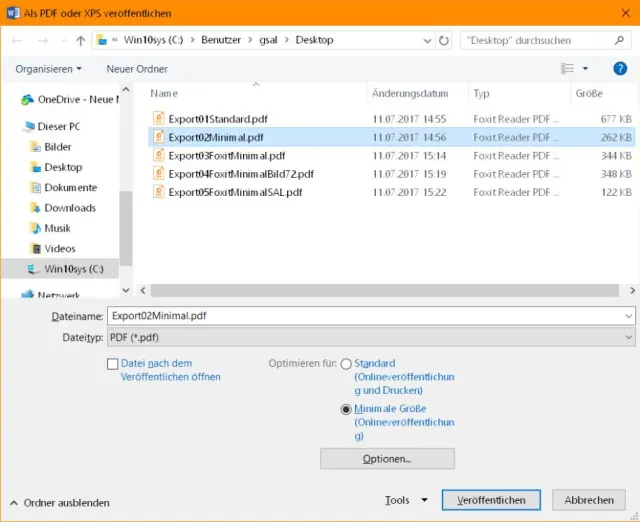The image size is (640, 522).
Task: Select the Minimale Größe radio button
Action: (x=346, y=410)
